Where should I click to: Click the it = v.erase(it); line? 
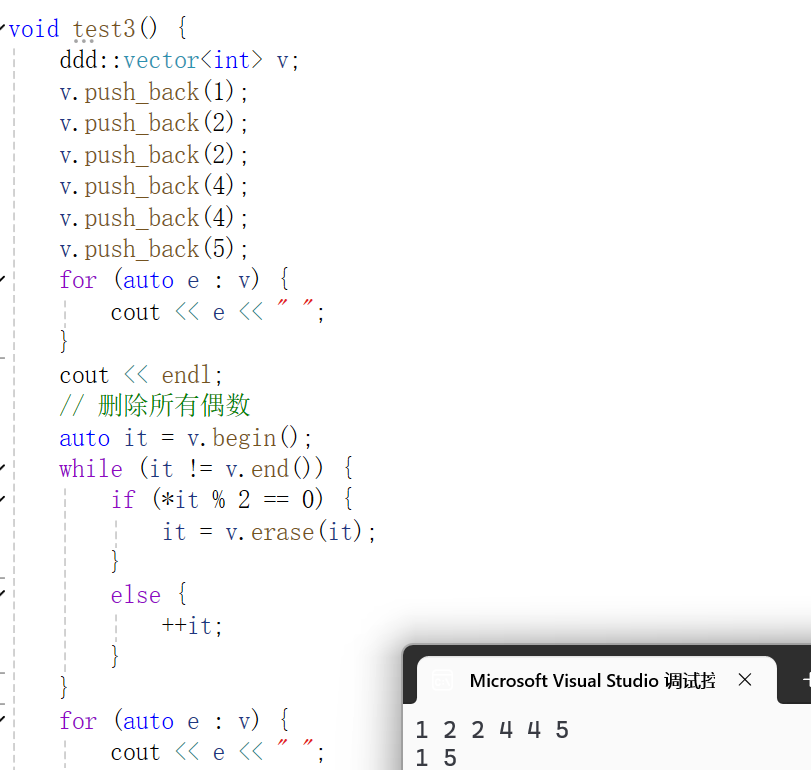pyautogui.click(x=269, y=532)
